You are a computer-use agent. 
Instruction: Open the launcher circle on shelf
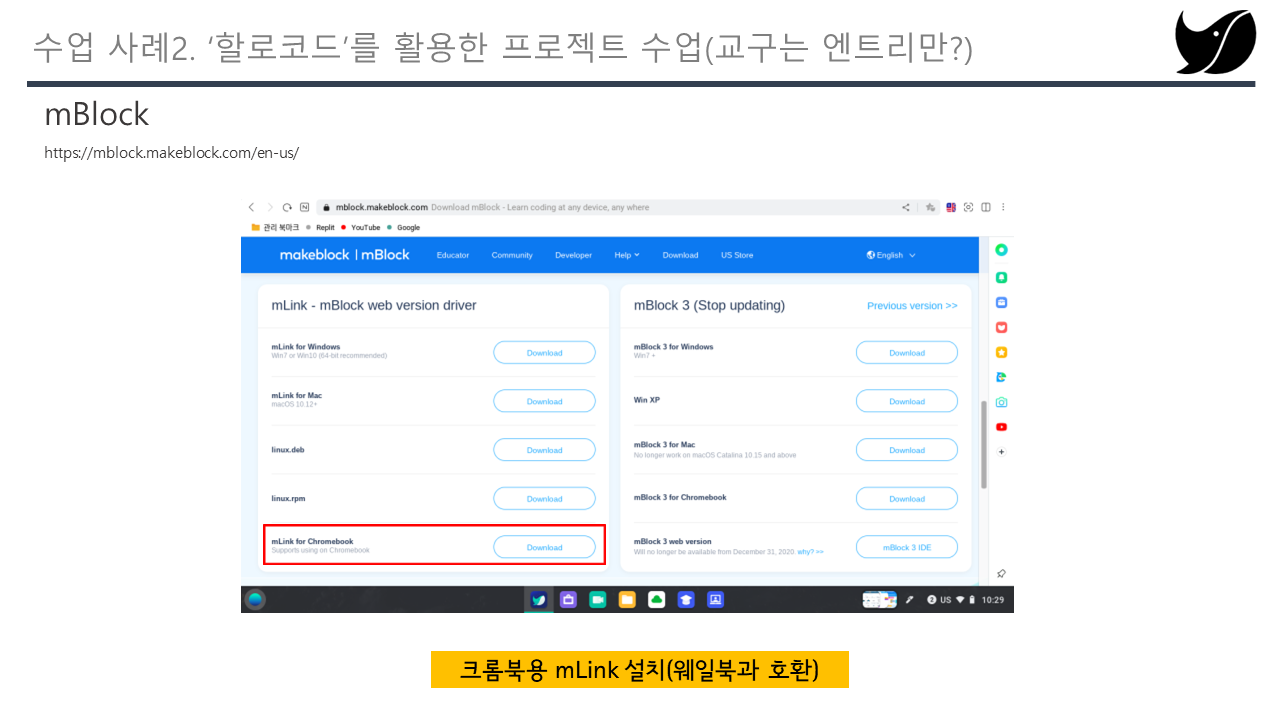tap(255, 599)
